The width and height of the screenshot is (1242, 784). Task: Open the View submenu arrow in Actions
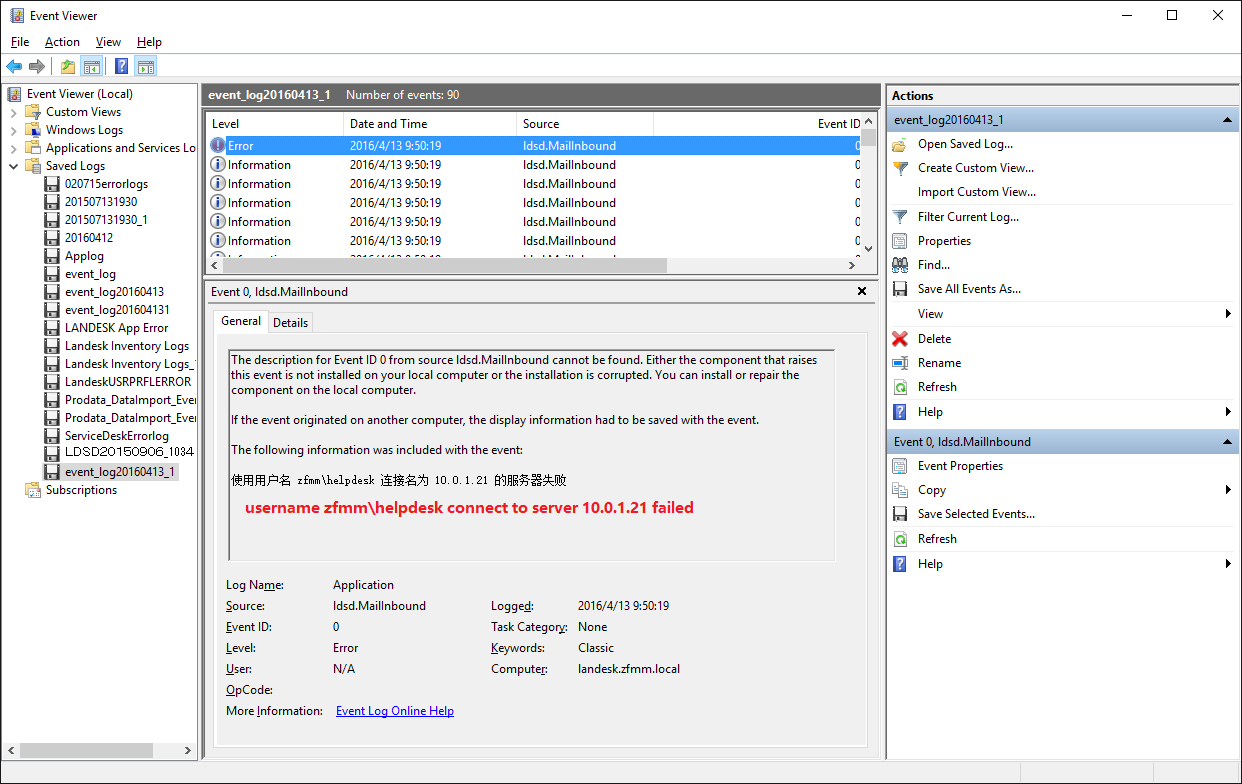[x=1227, y=314]
